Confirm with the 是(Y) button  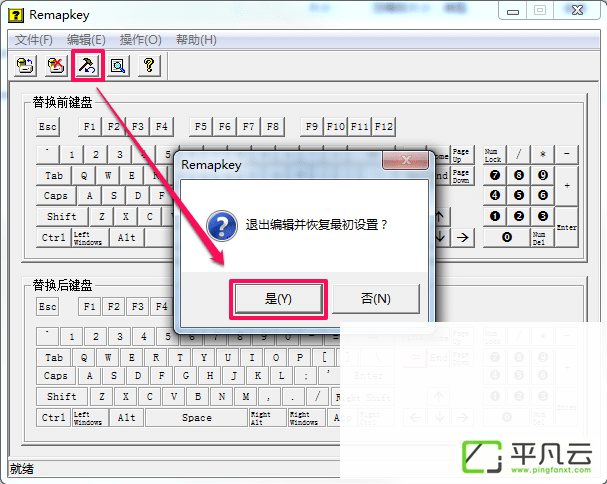[278, 299]
